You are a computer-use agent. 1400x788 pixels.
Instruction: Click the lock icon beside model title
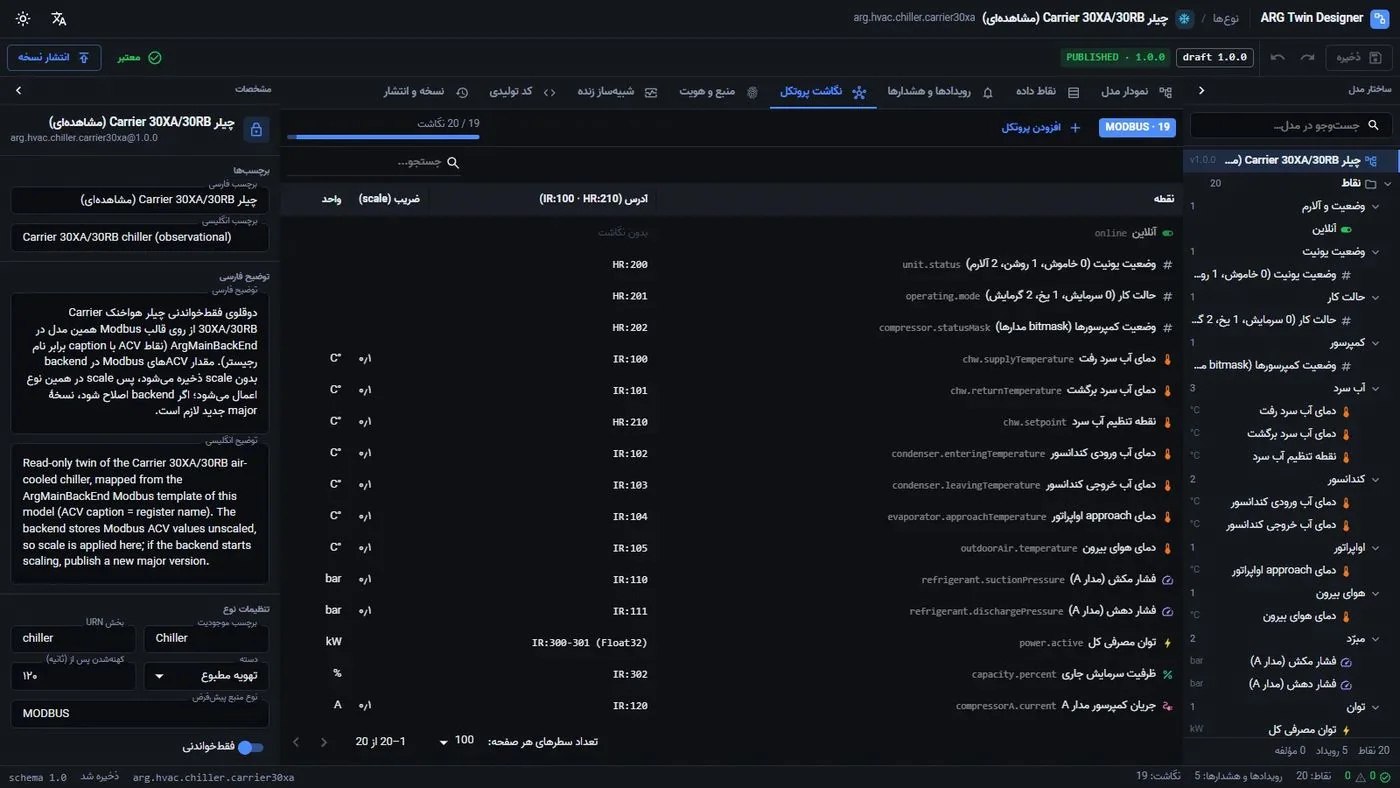[x=256, y=130]
